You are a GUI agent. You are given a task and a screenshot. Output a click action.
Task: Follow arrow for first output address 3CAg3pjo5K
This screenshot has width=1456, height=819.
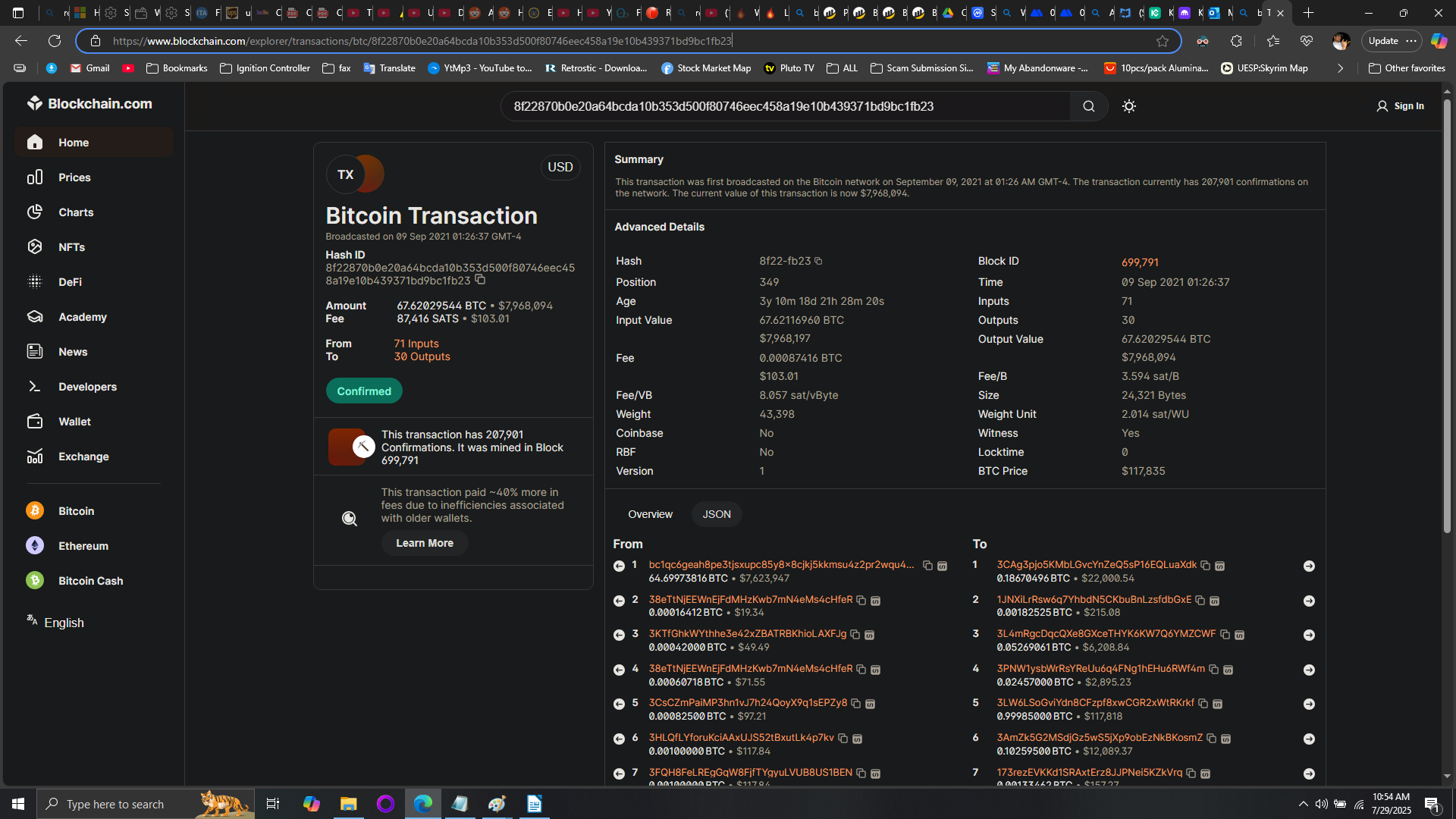[x=1308, y=566]
